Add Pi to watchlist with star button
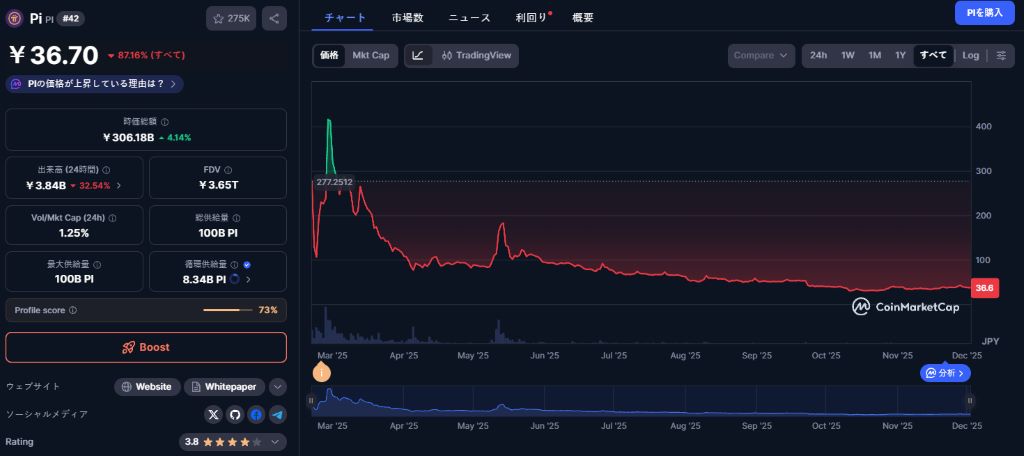The height and width of the screenshot is (456, 1024). click(231, 18)
